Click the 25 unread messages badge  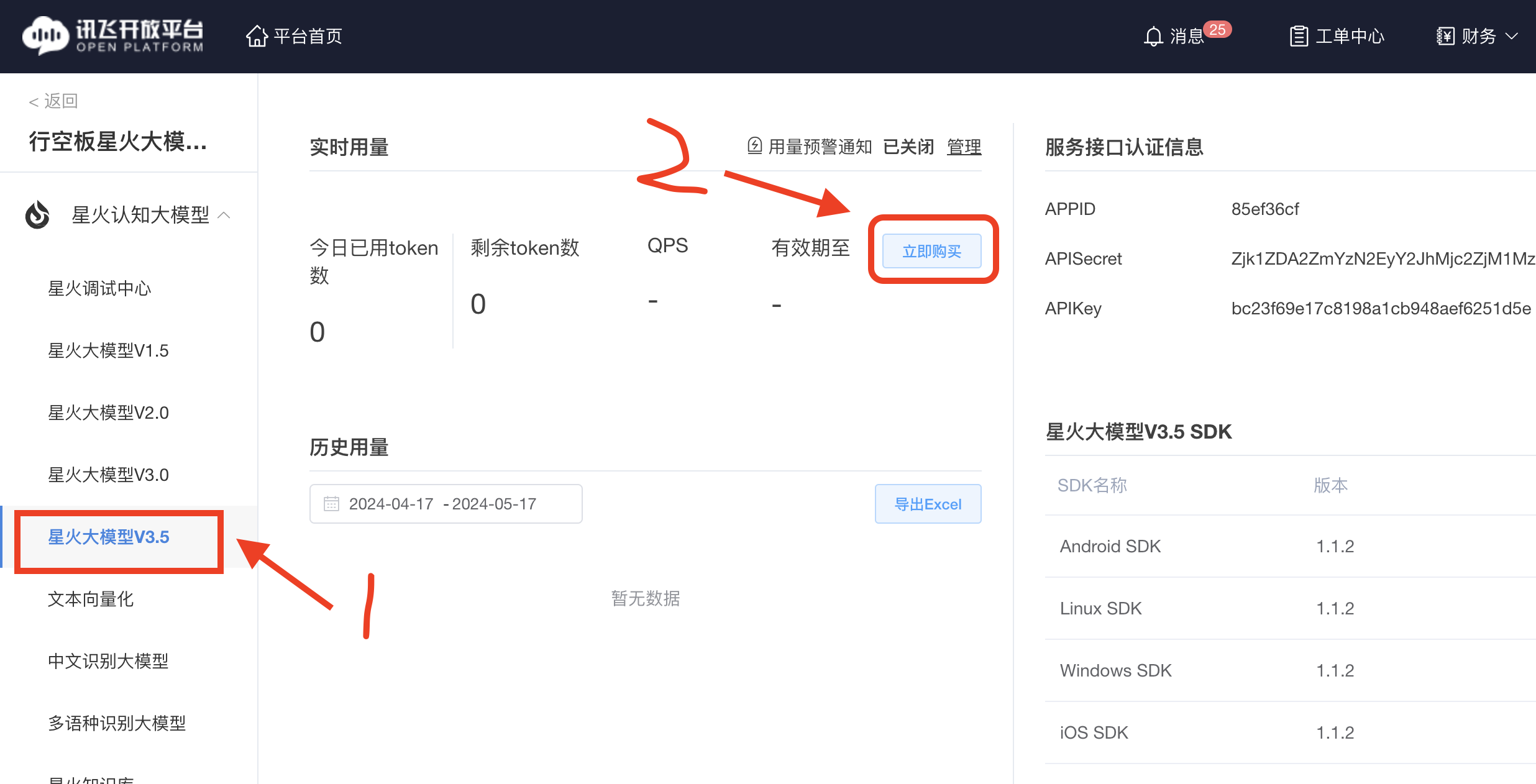(x=1217, y=29)
